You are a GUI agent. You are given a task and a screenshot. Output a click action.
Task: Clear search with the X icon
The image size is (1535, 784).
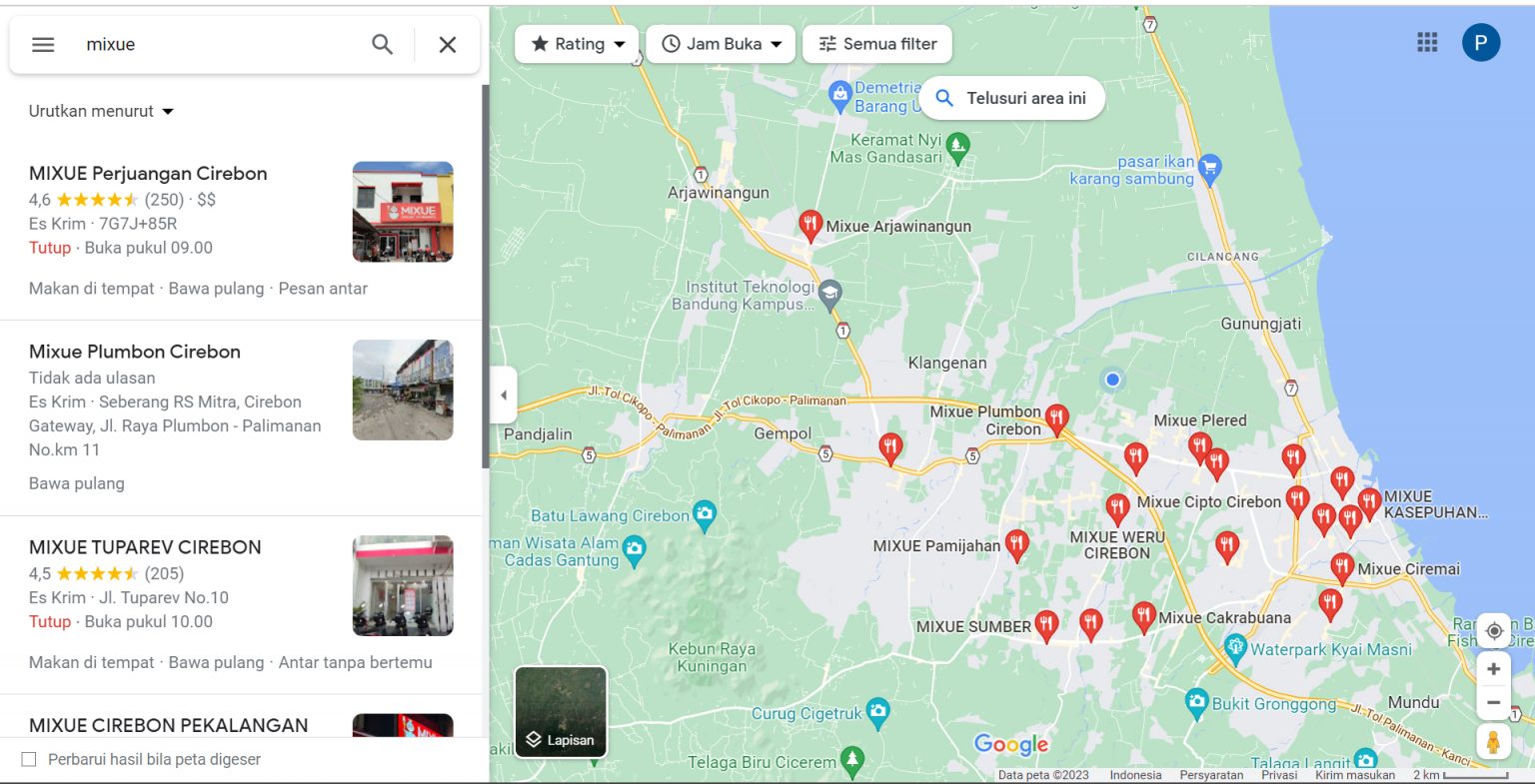447,44
